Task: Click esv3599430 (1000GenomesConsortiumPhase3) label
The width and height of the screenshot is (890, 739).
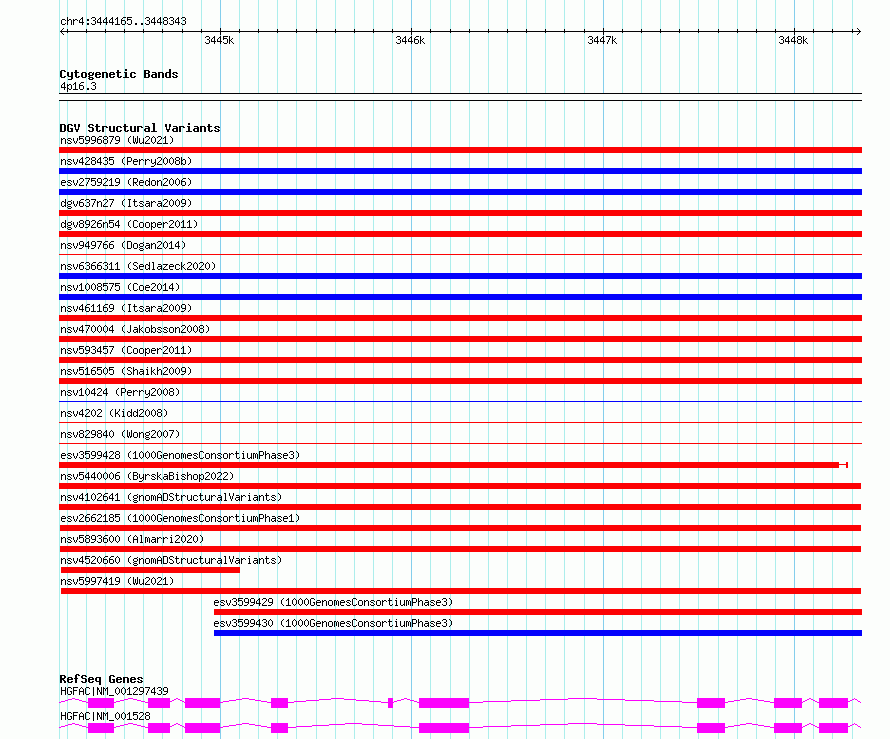Action: tap(333, 623)
